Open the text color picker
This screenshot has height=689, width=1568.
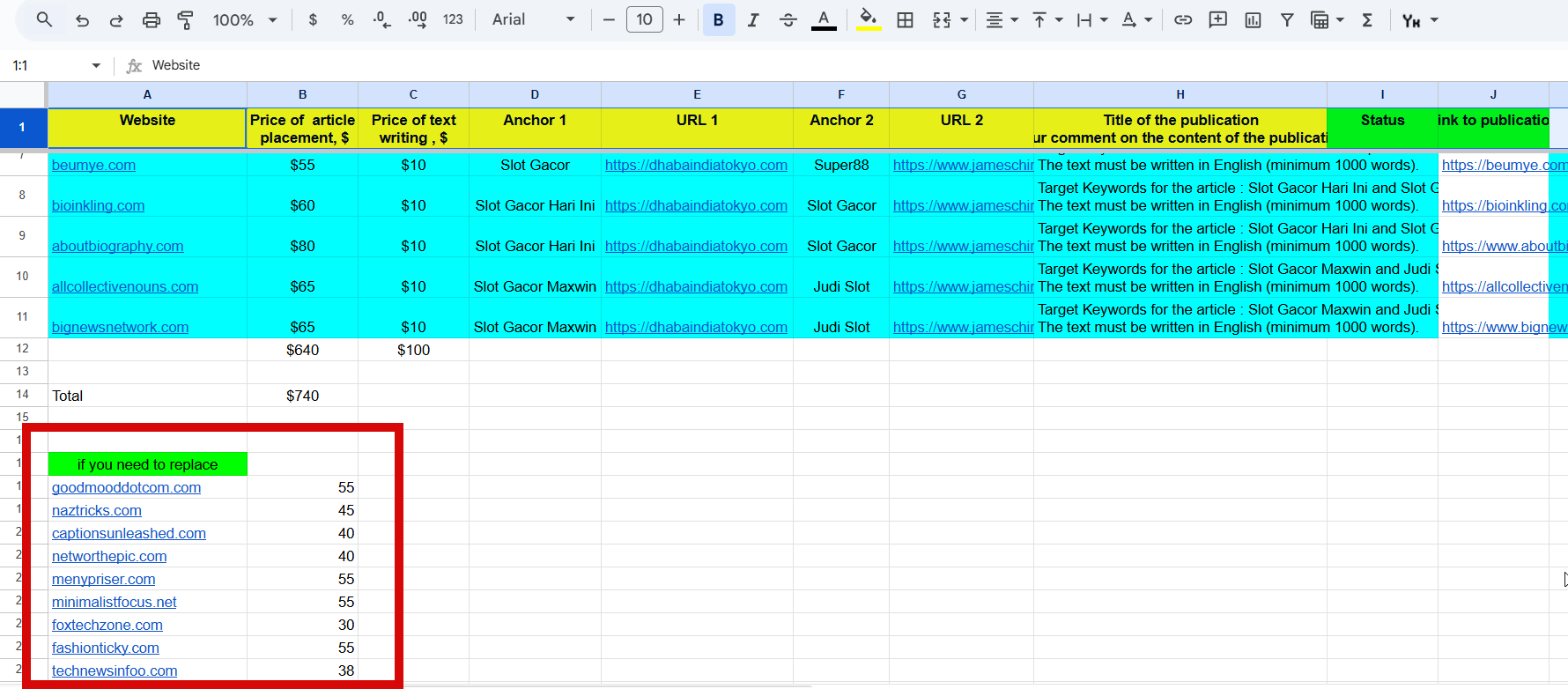pyautogui.click(x=824, y=19)
